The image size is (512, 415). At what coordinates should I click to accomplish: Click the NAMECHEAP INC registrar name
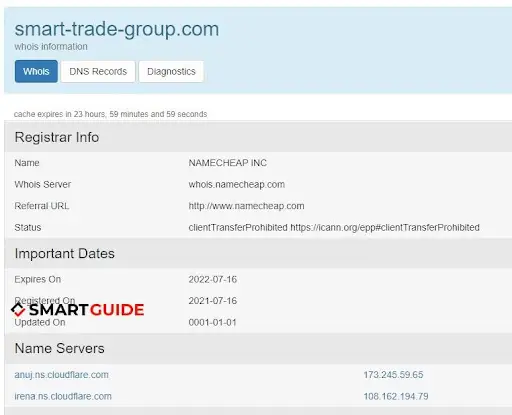228,163
